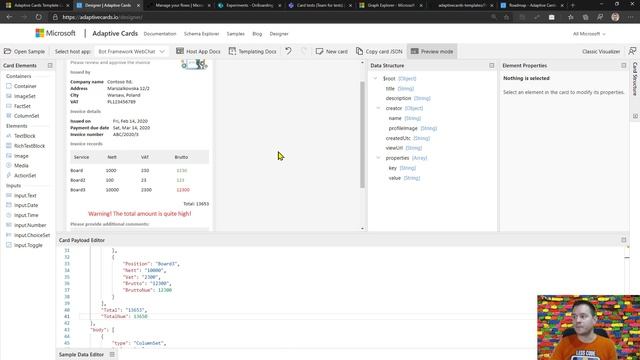Screen dimensions: 640x360
Task: Click TotalNum line in payload editor
Action: 124,316
